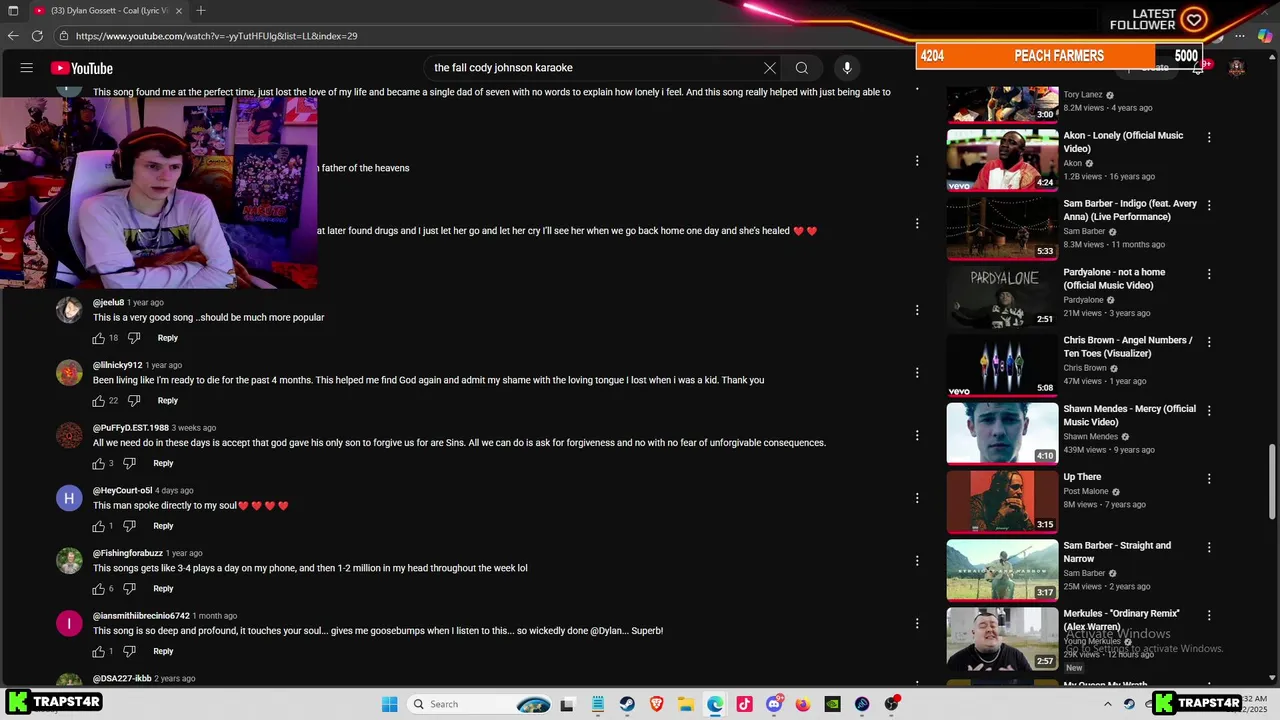This screenshot has width=1280, height=720.
Task: Open options menu for @iansmithibrecinio6742 comment
Action: (917, 623)
